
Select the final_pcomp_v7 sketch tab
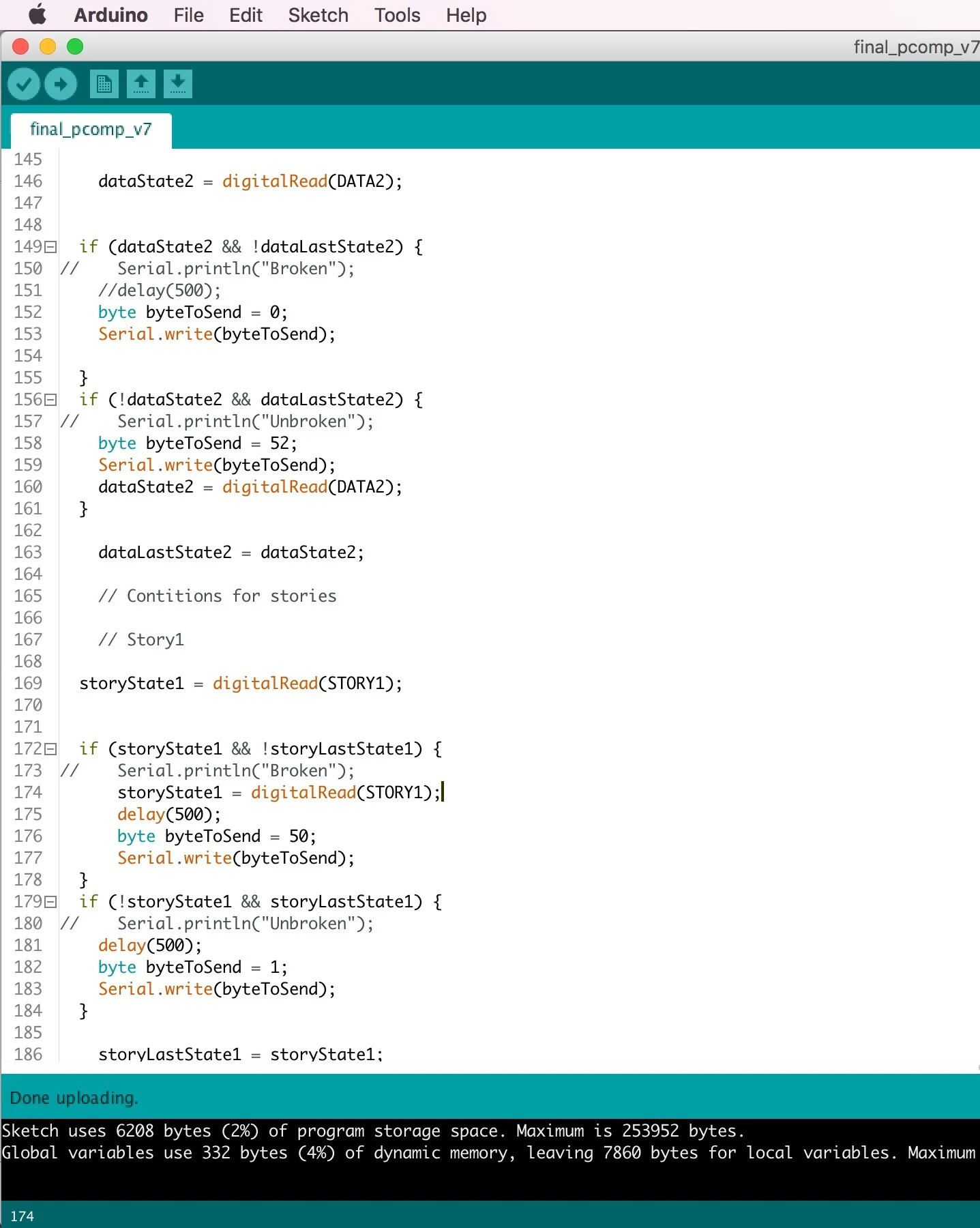click(x=91, y=130)
